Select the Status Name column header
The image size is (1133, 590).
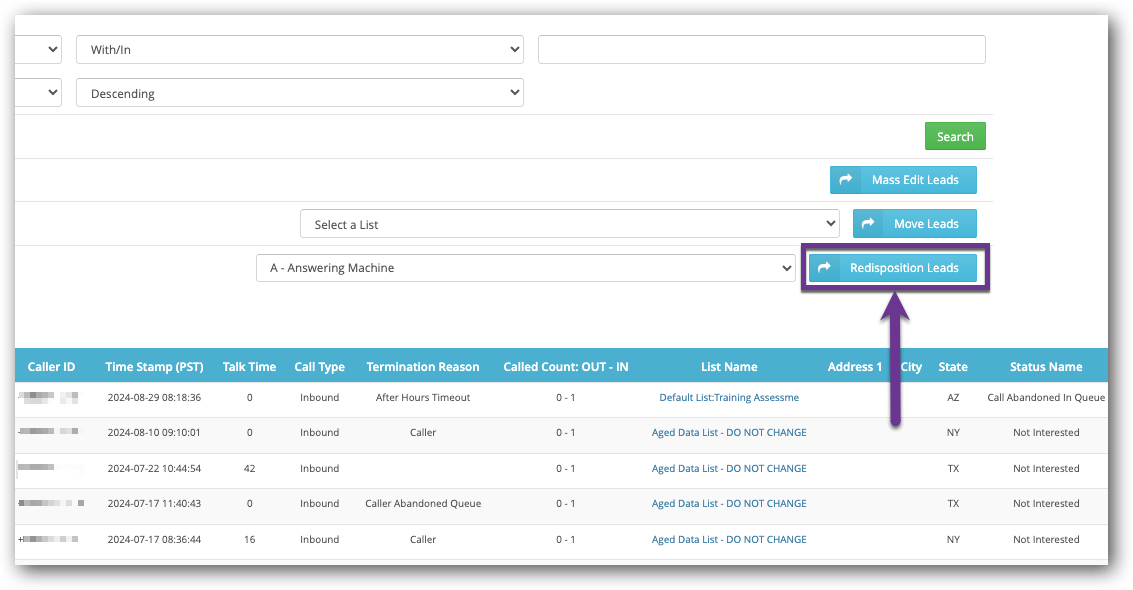coord(1045,367)
